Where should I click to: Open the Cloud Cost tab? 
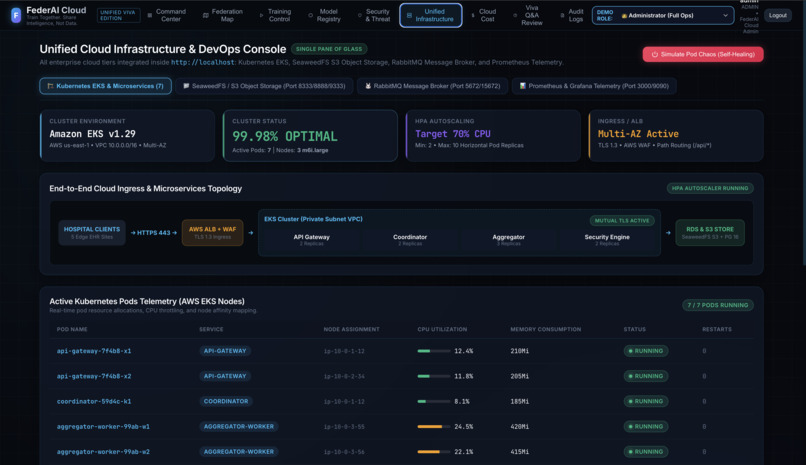484,15
